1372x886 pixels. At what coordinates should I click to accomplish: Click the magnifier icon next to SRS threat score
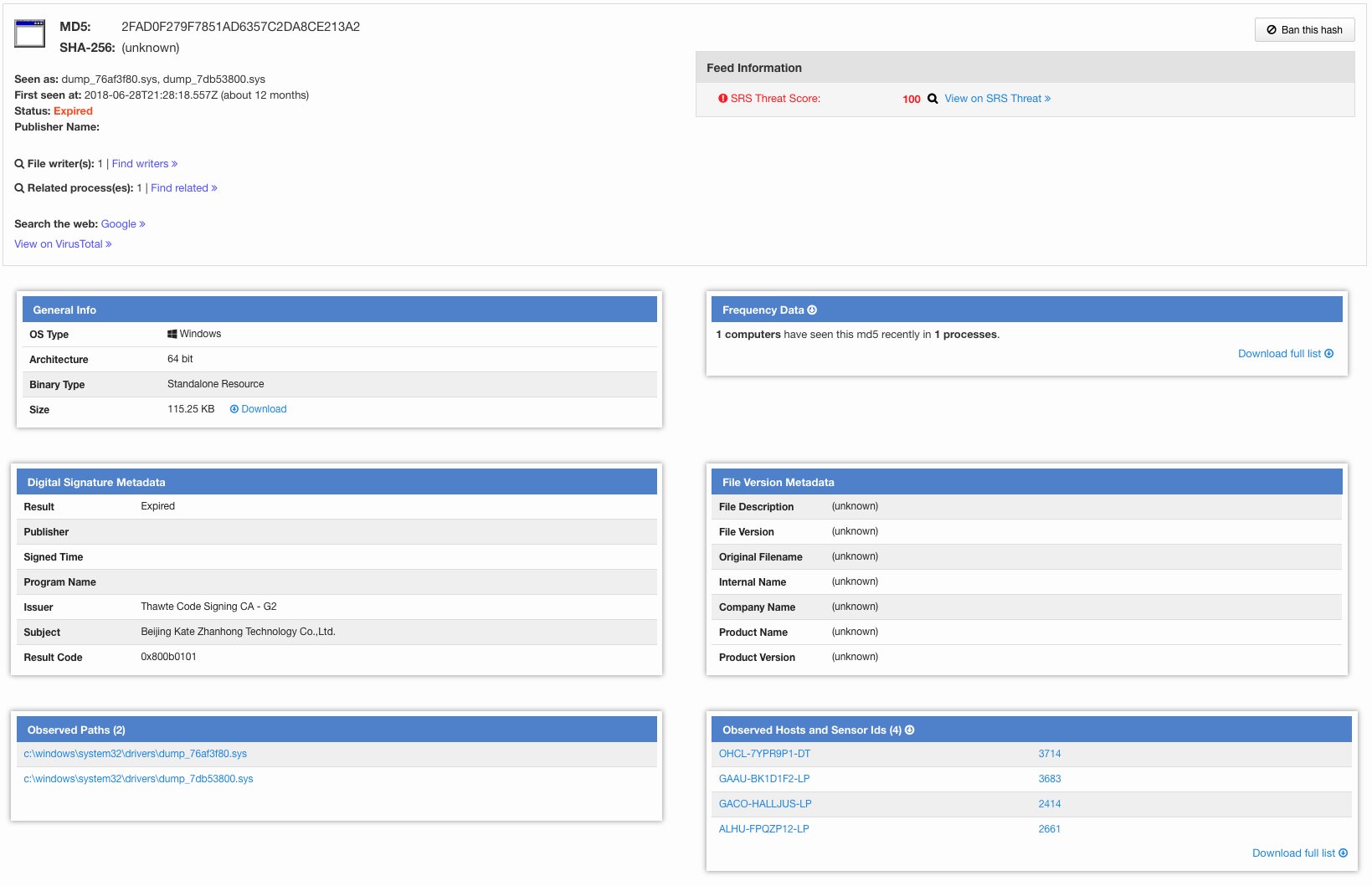coord(933,99)
